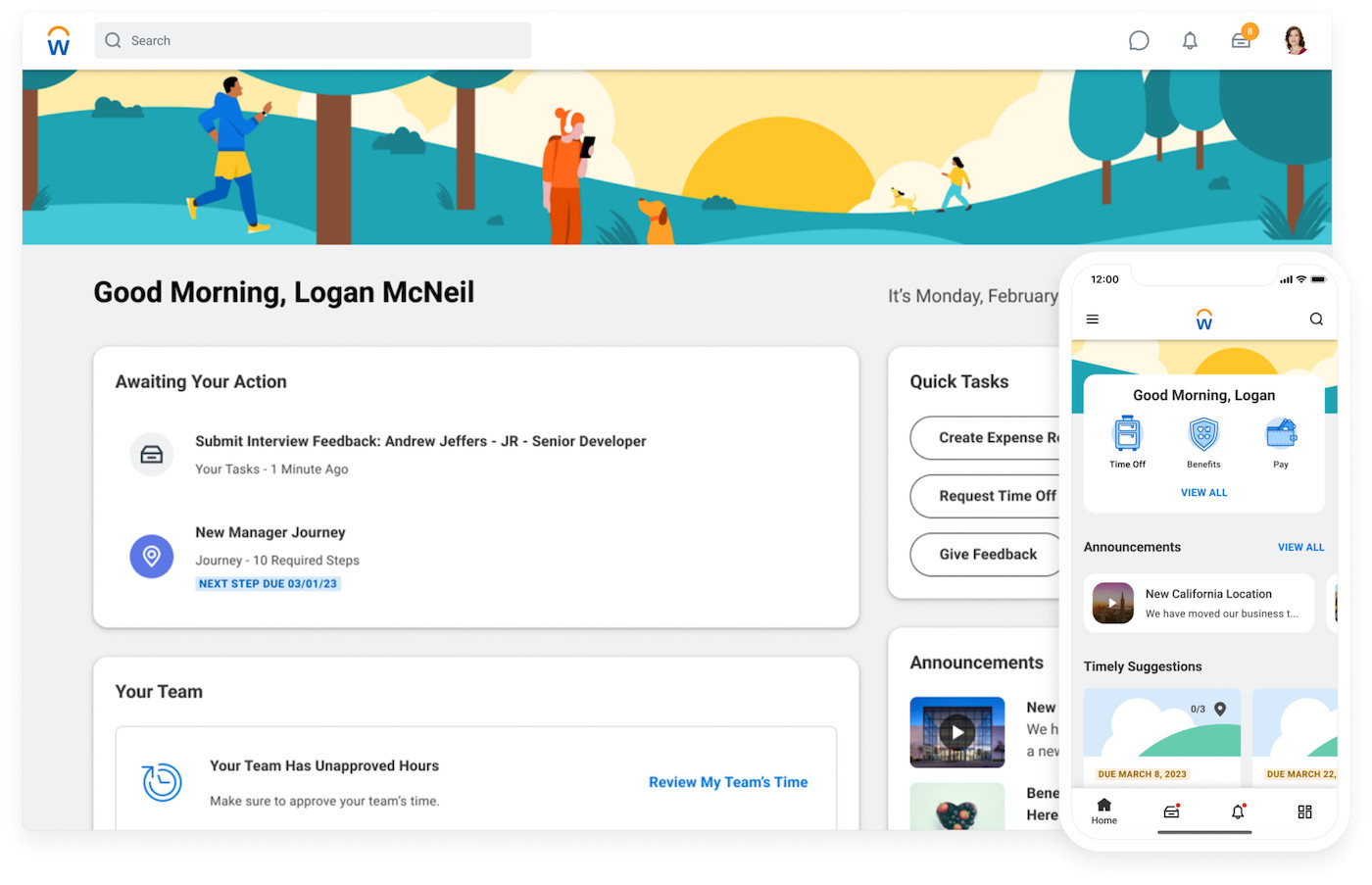This screenshot has height=885, width=1372.
Task: Open the hamburger menu in the mobile app
Action: tap(1092, 319)
